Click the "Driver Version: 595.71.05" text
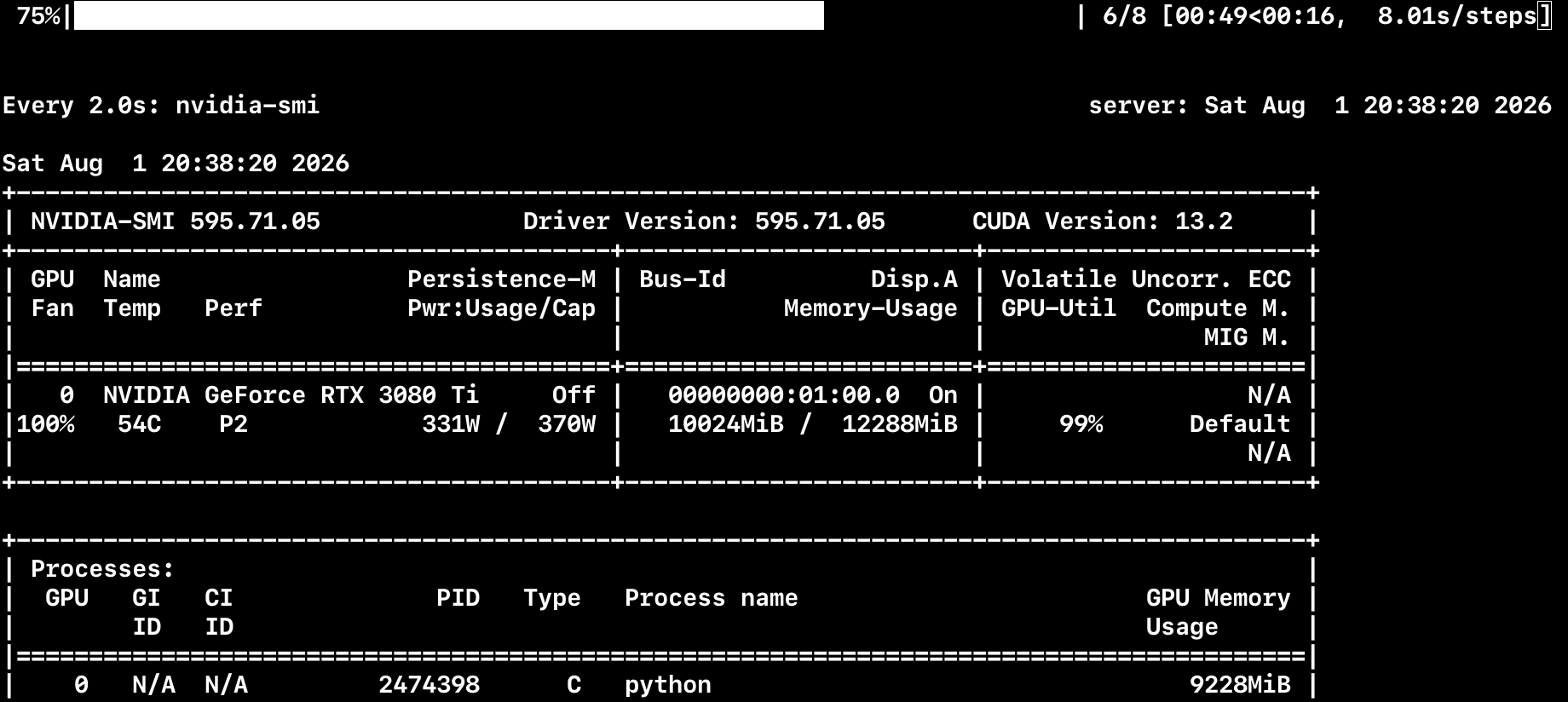 [704, 221]
